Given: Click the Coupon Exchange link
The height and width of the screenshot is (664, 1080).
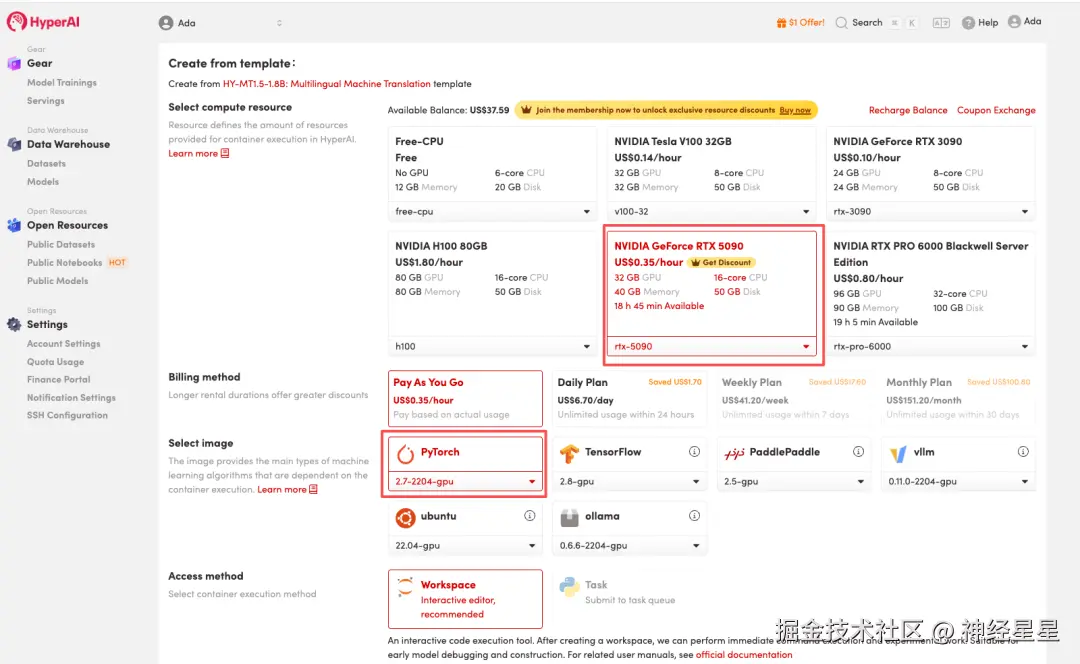Looking at the screenshot, I should coord(996,110).
